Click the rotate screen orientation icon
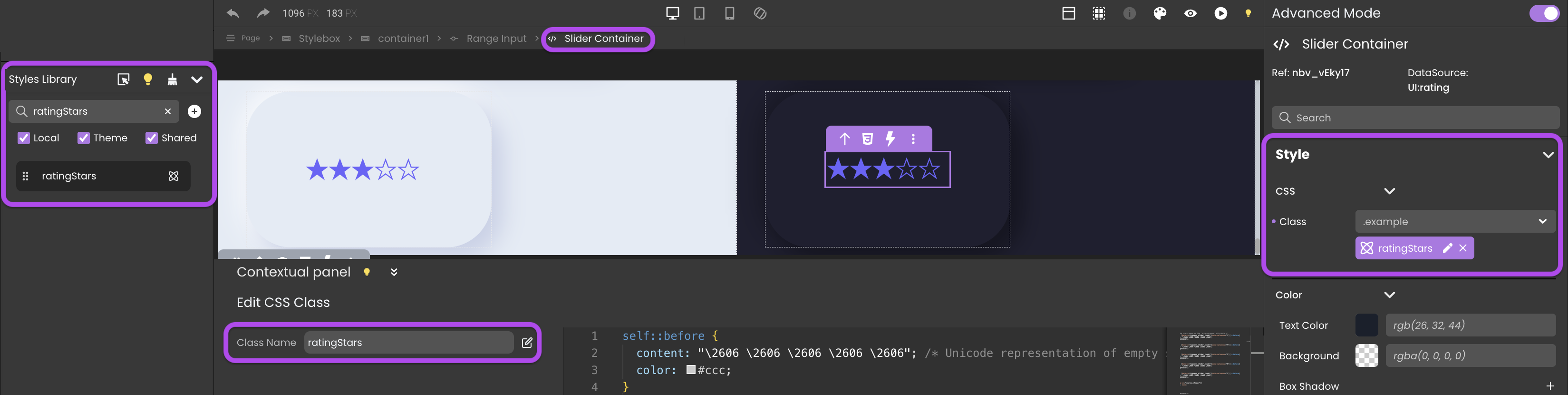1568x395 pixels. (x=760, y=13)
